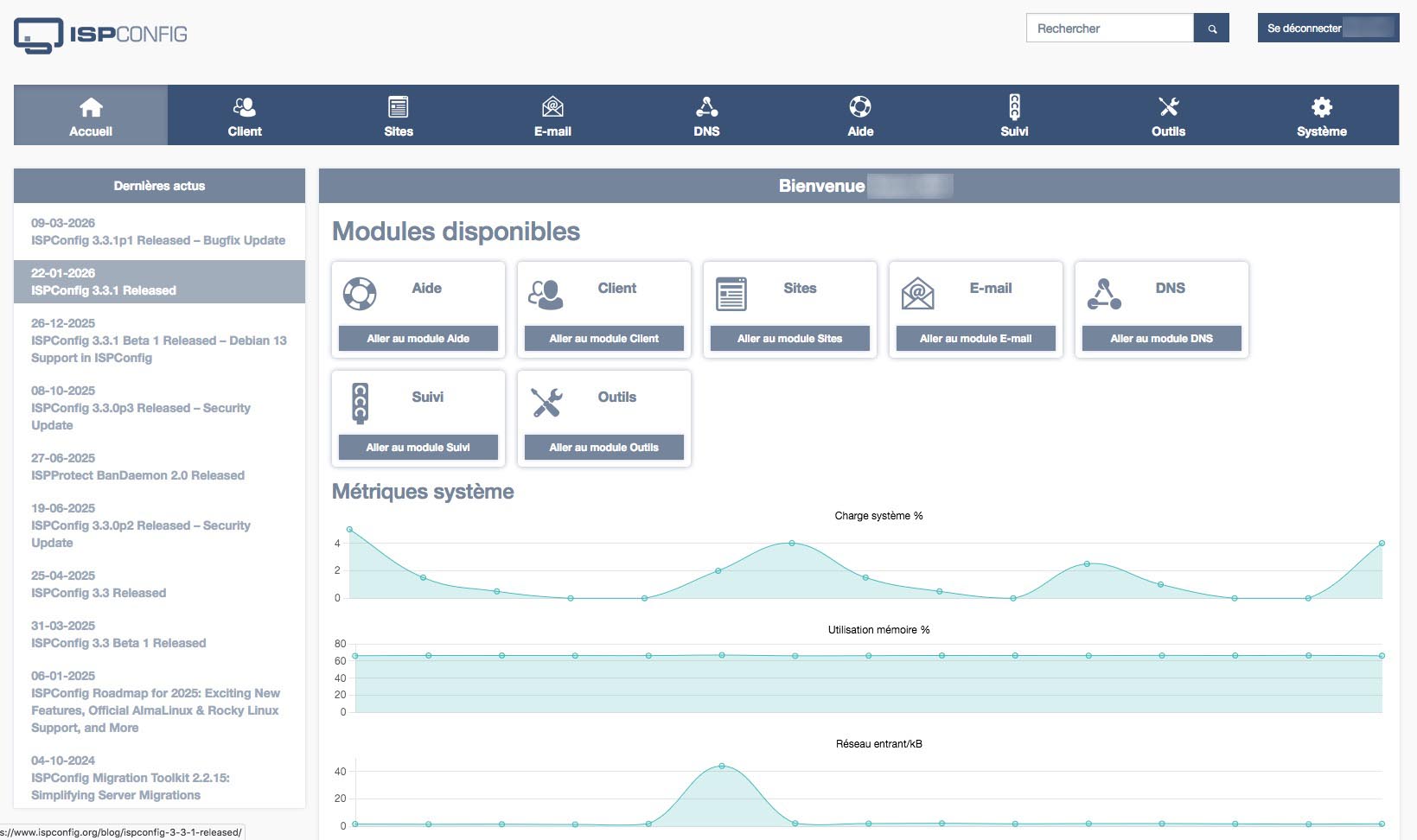Image resolution: width=1417 pixels, height=840 pixels.
Task: Click the Sites module card page icon
Action: click(731, 294)
